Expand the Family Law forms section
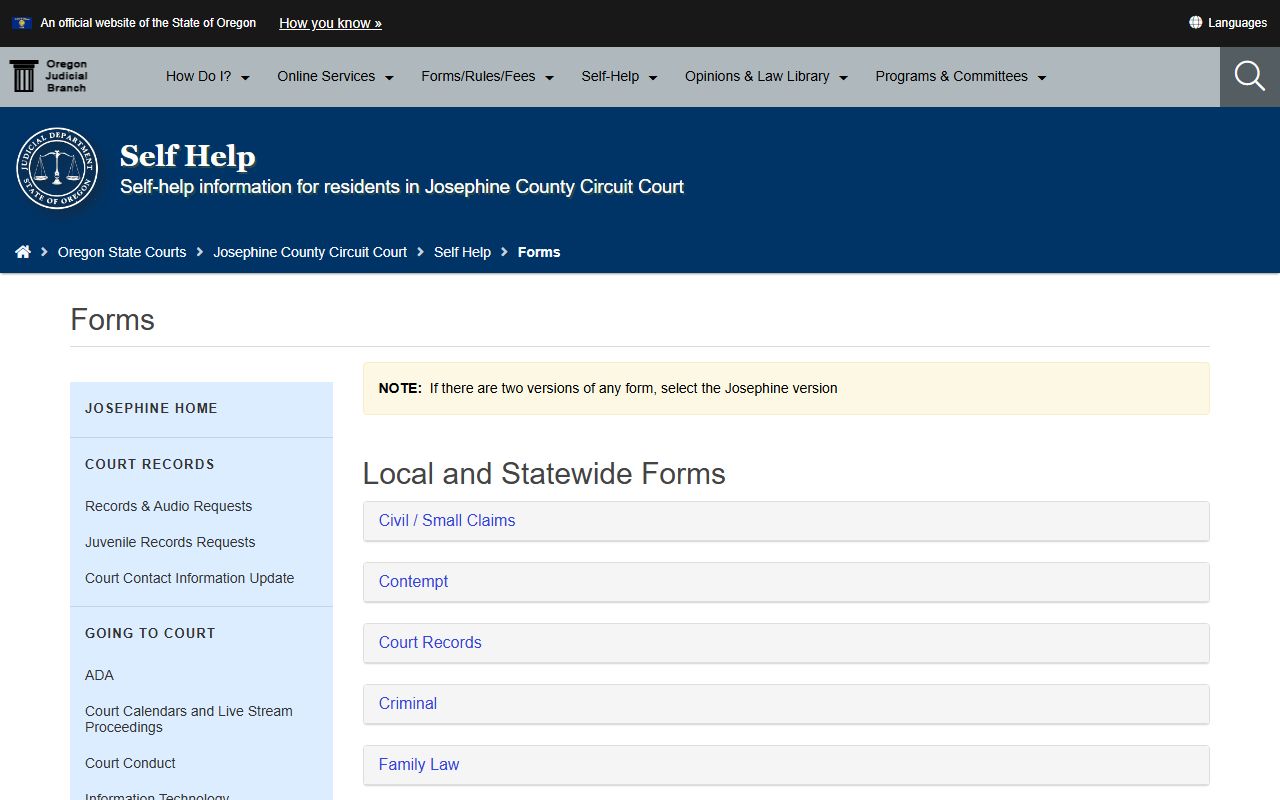 pyautogui.click(x=786, y=765)
